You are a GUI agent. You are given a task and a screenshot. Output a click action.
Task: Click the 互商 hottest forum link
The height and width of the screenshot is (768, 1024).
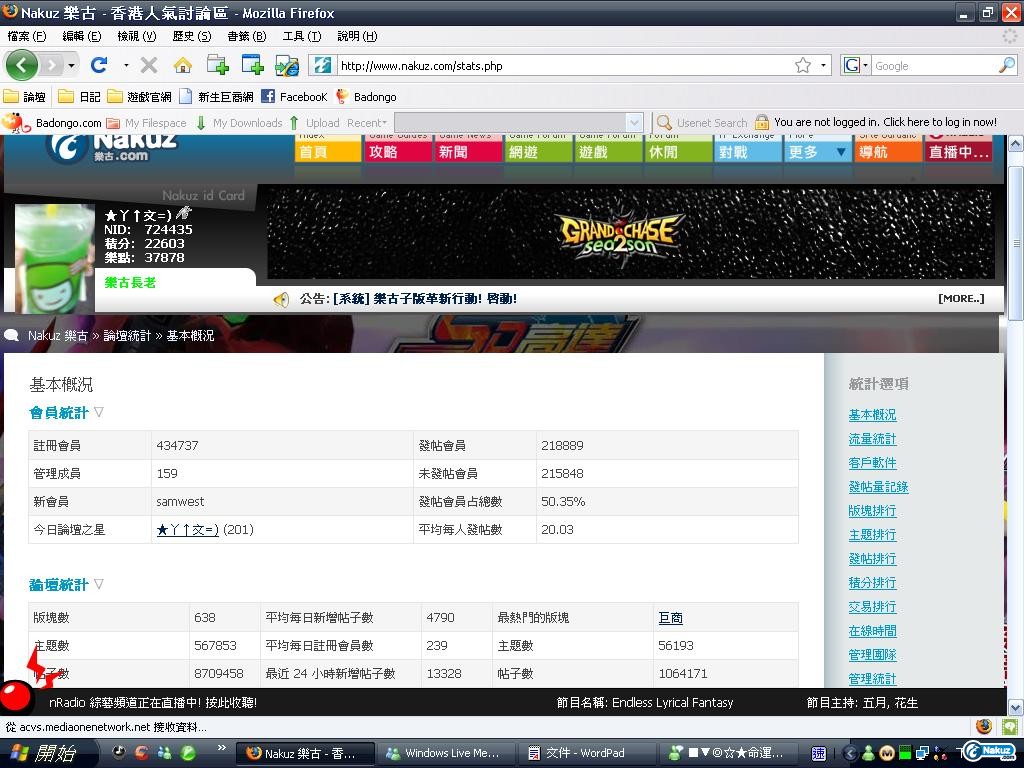(x=670, y=618)
